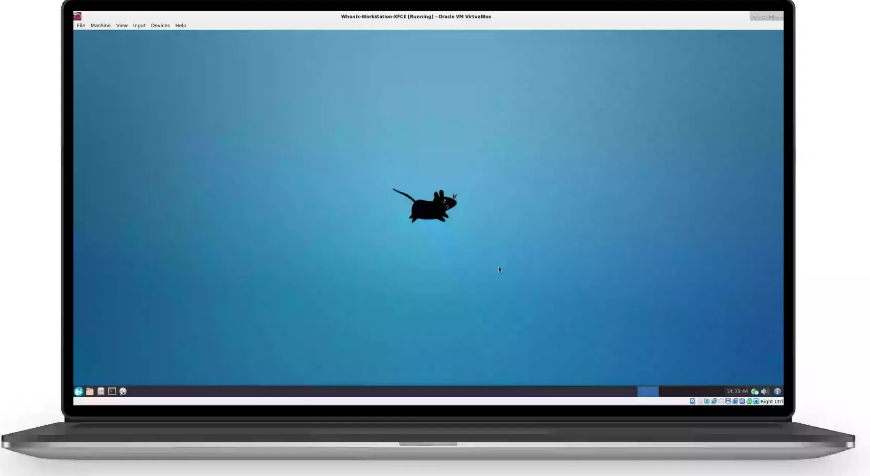Open the third panel launcher icon
Viewport: 870px width, 476px height.
coord(101,391)
